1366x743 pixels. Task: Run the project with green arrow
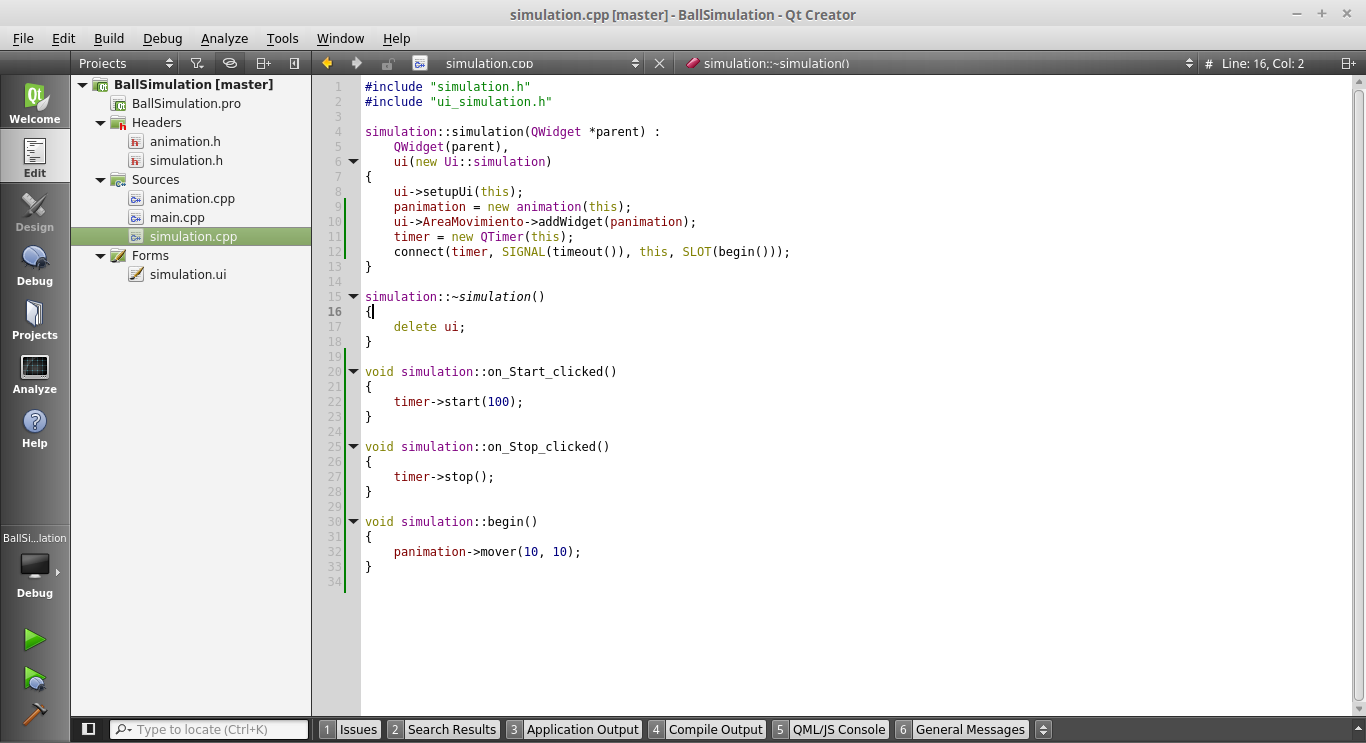(x=35, y=639)
